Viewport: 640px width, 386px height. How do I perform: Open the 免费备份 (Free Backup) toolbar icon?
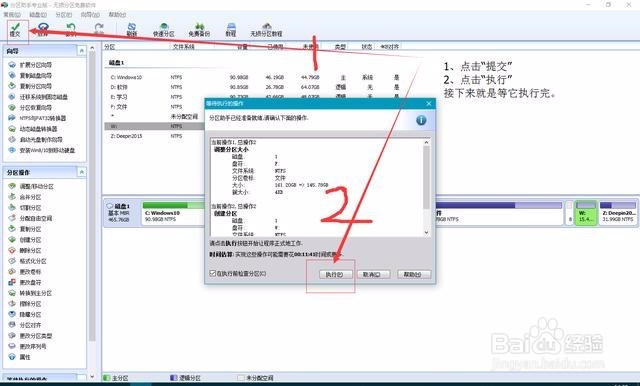(x=199, y=27)
